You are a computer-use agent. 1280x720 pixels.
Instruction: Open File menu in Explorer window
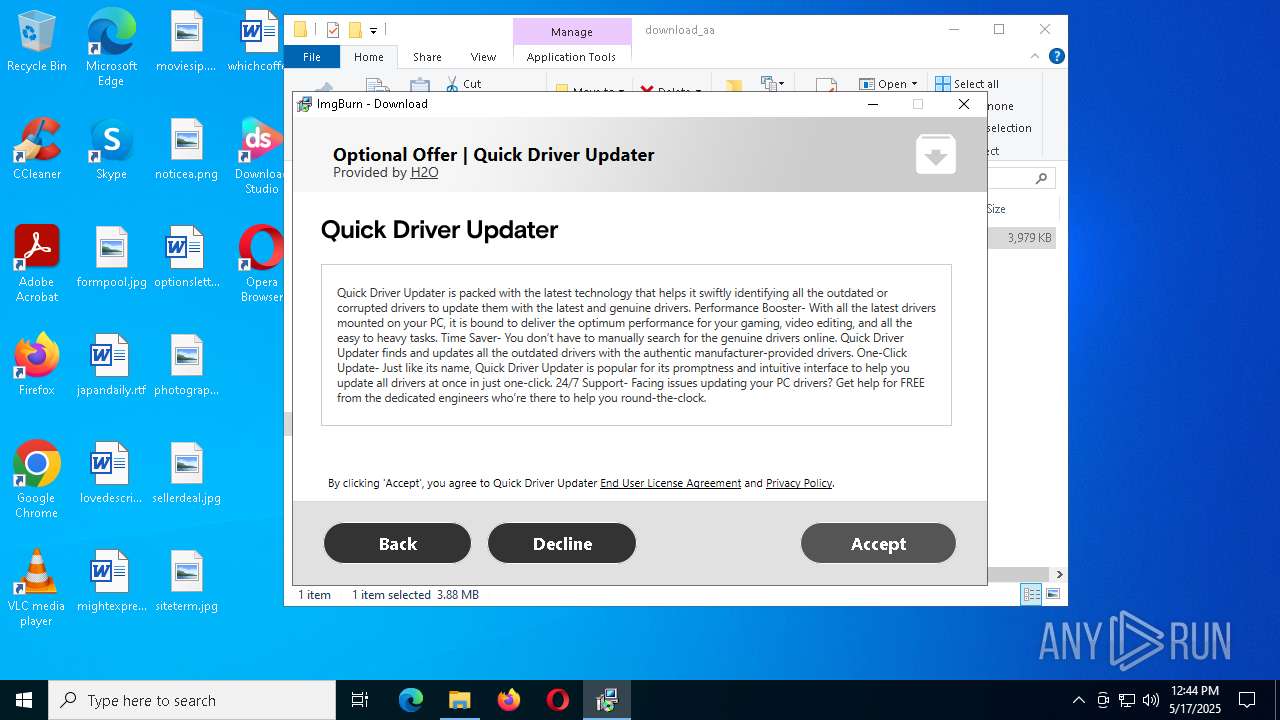312,57
